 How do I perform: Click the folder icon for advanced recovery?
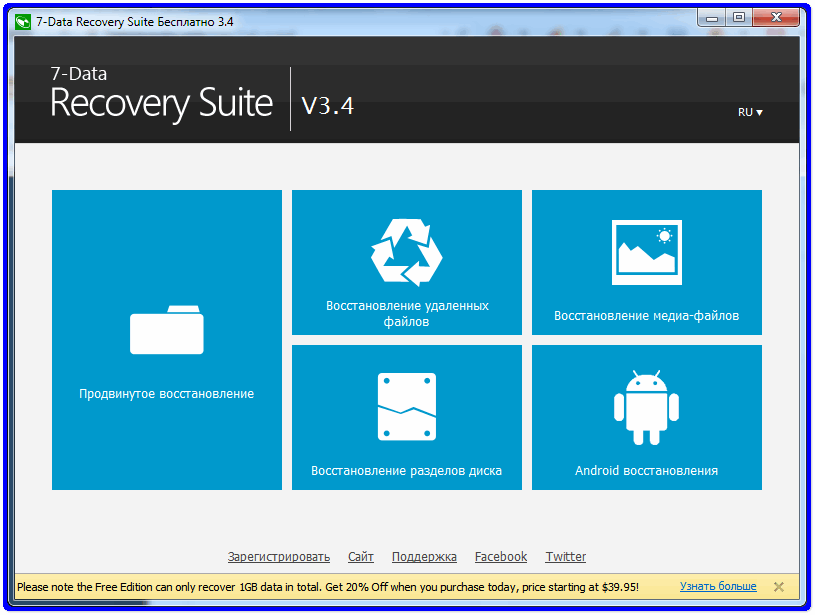[166, 330]
